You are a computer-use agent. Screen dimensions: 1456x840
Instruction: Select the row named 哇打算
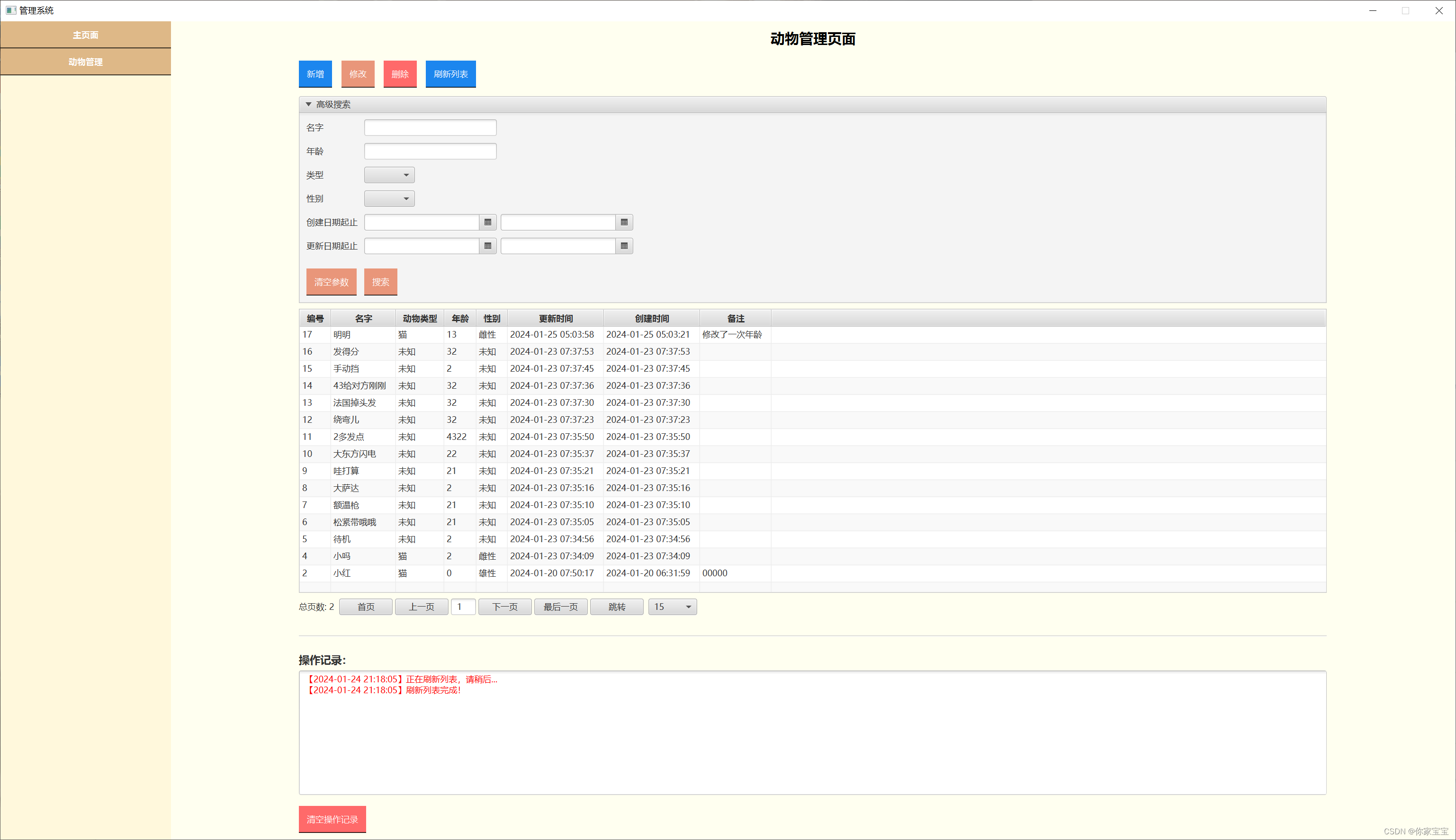[x=812, y=471]
